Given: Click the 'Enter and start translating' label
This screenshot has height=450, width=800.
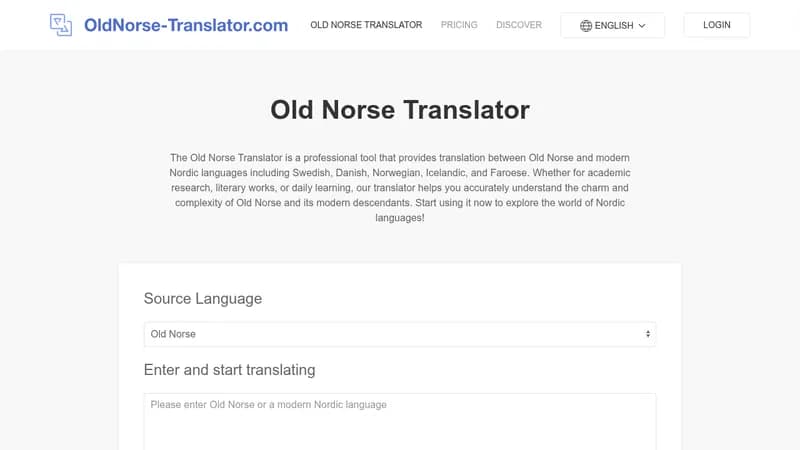Looking at the screenshot, I should 230,370.
